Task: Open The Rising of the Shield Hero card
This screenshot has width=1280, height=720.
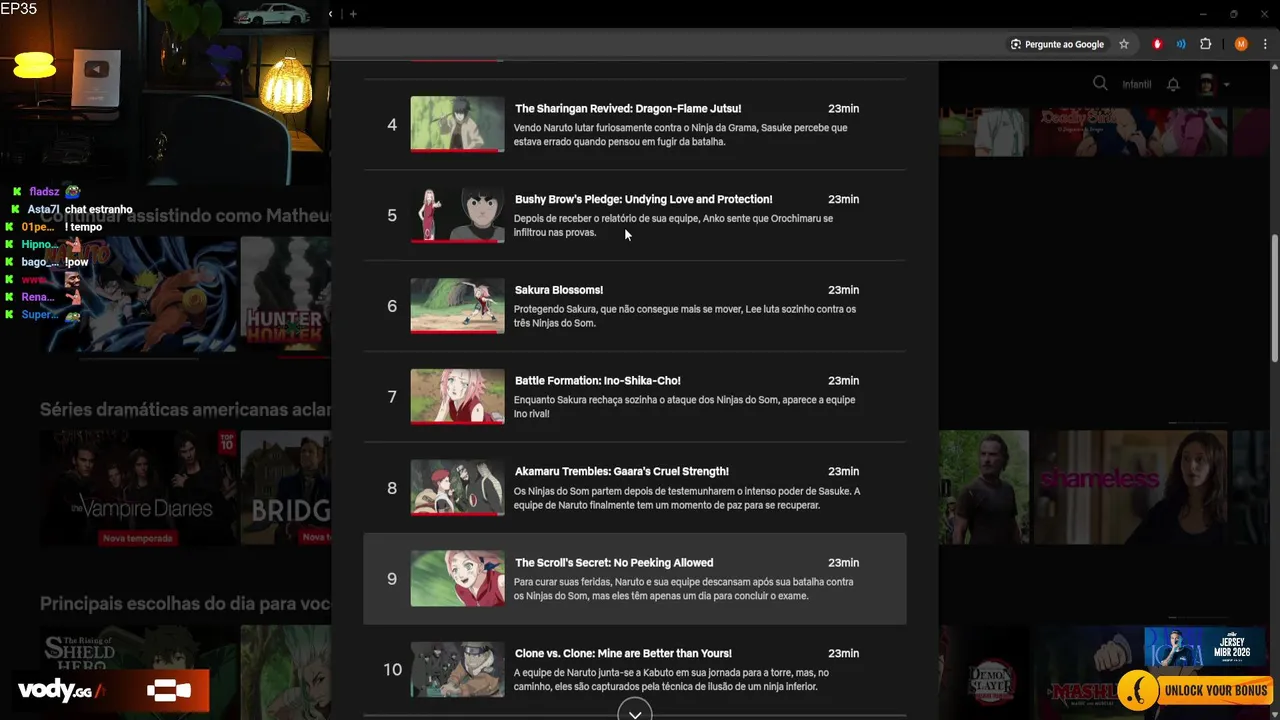Action: pyautogui.click(x=138, y=672)
